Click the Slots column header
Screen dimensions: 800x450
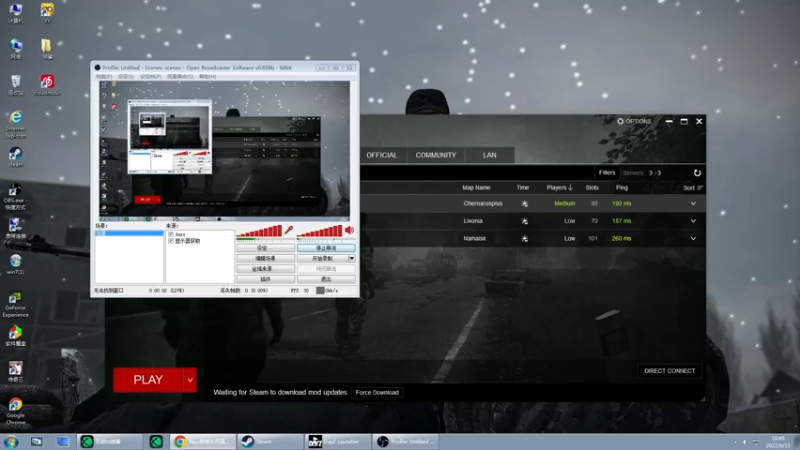coord(592,188)
